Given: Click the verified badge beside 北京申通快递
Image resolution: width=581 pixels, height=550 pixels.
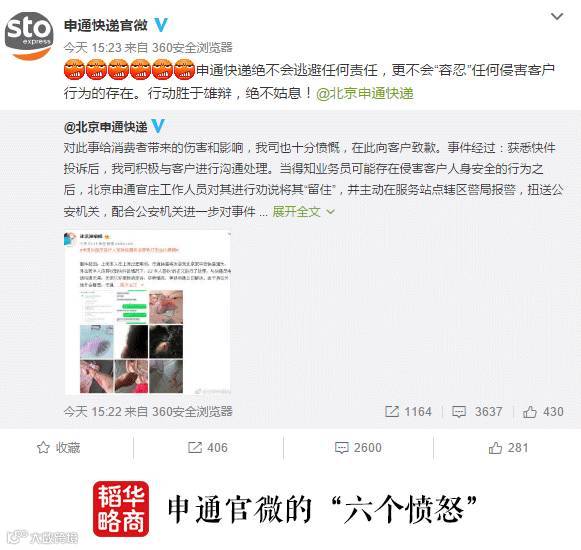Looking at the screenshot, I should click(158, 126).
